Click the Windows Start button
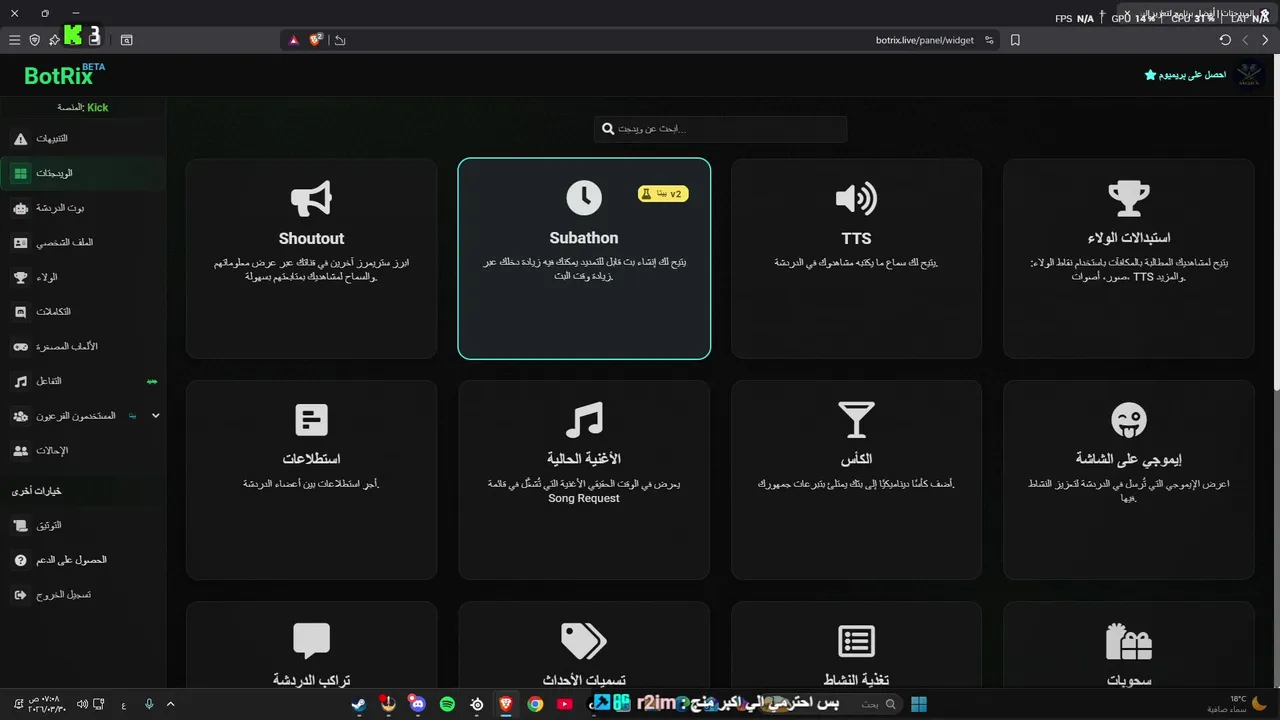Viewport: 1280px width, 720px height. [x=919, y=704]
